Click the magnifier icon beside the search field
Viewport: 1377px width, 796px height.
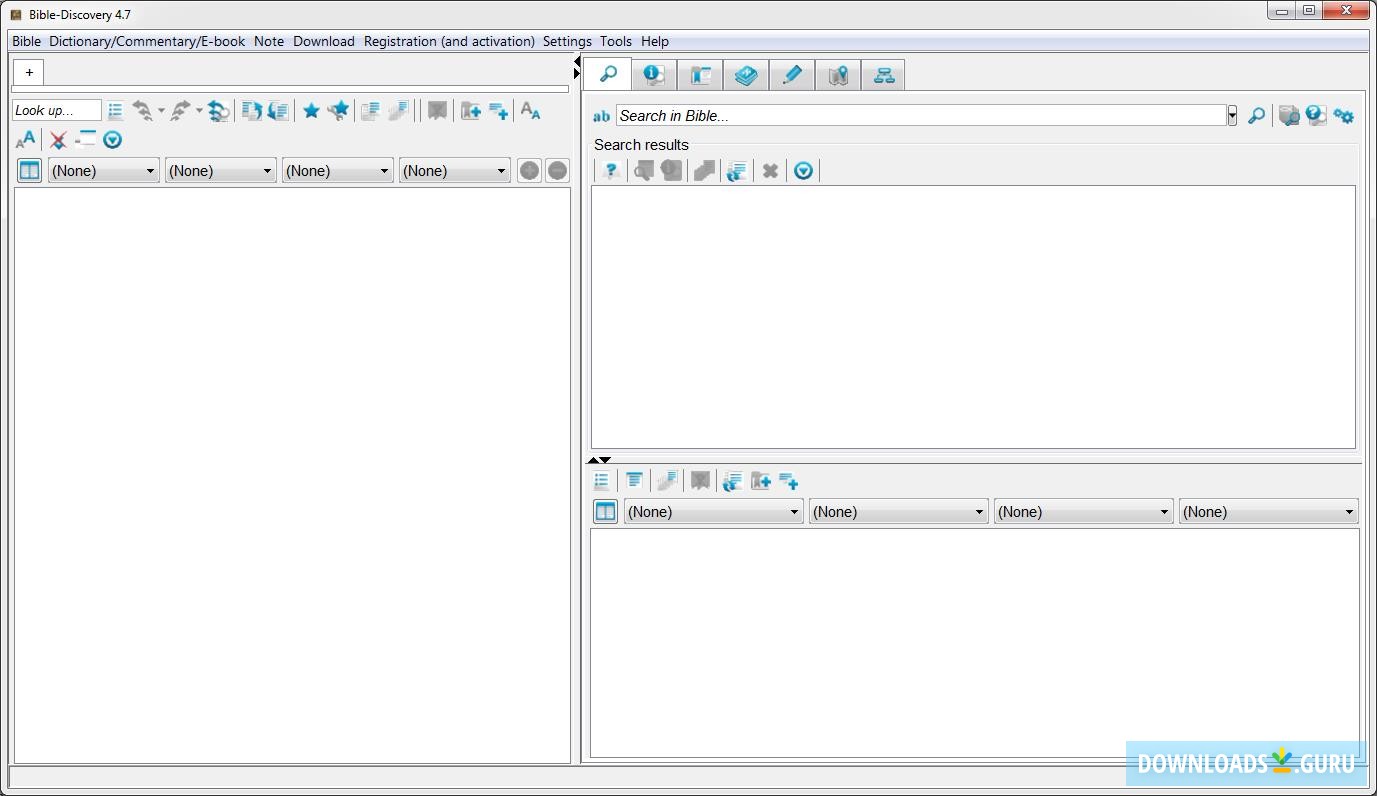click(x=1256, y=116)
